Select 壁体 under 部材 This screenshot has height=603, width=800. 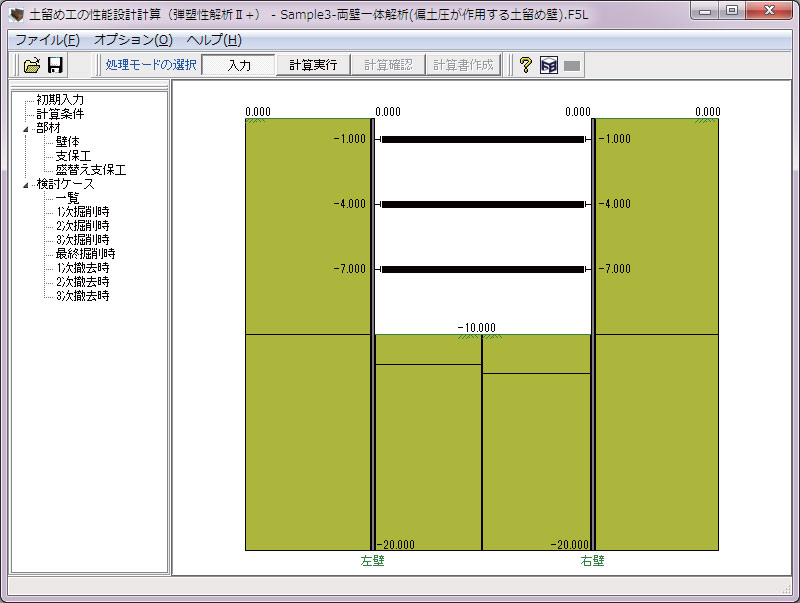pos(67,142)
